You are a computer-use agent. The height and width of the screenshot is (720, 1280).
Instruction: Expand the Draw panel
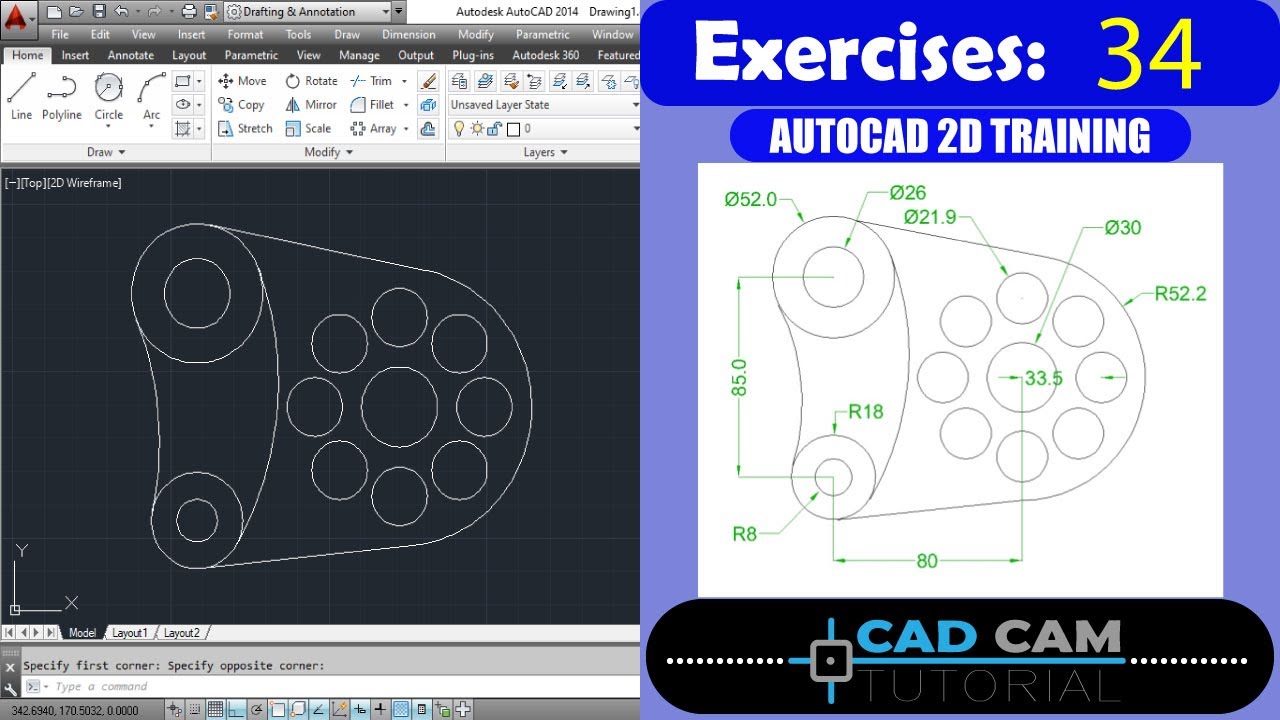coord(106,152)
